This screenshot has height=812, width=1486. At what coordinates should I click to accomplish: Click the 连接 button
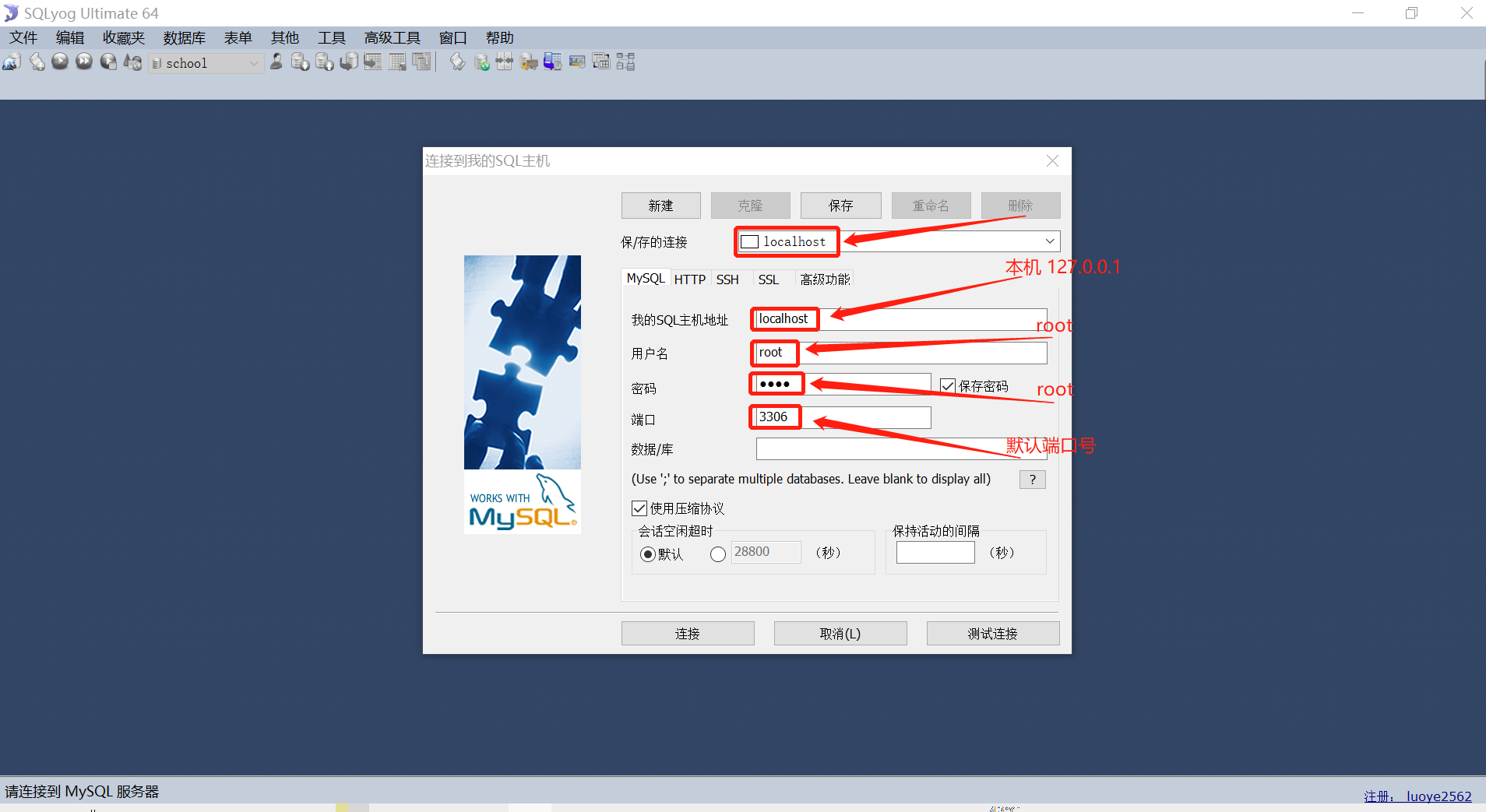pos(688,634)
